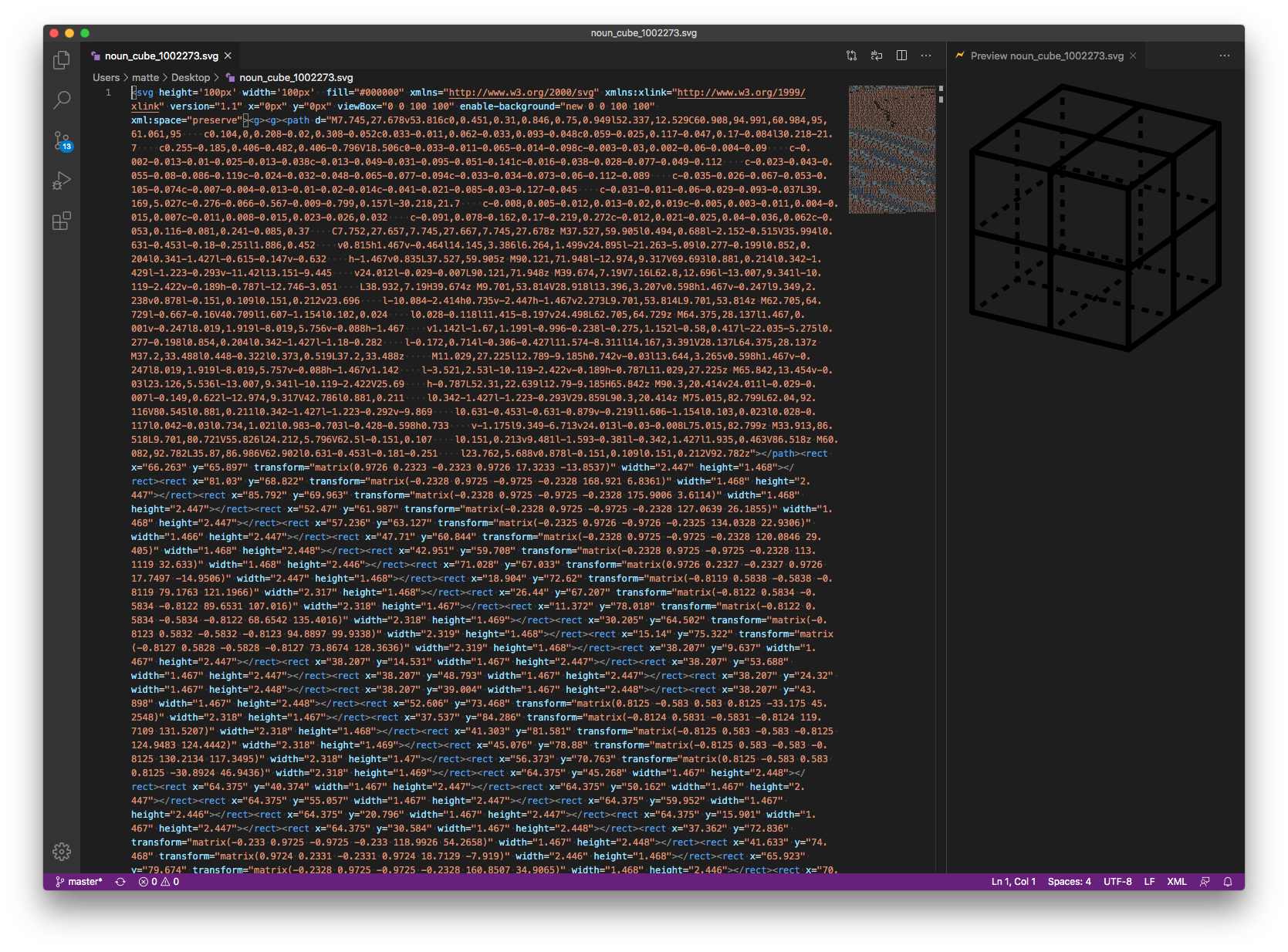Split the editor to the right
The image size is (1288, 952).
click(x=901, y=56)
